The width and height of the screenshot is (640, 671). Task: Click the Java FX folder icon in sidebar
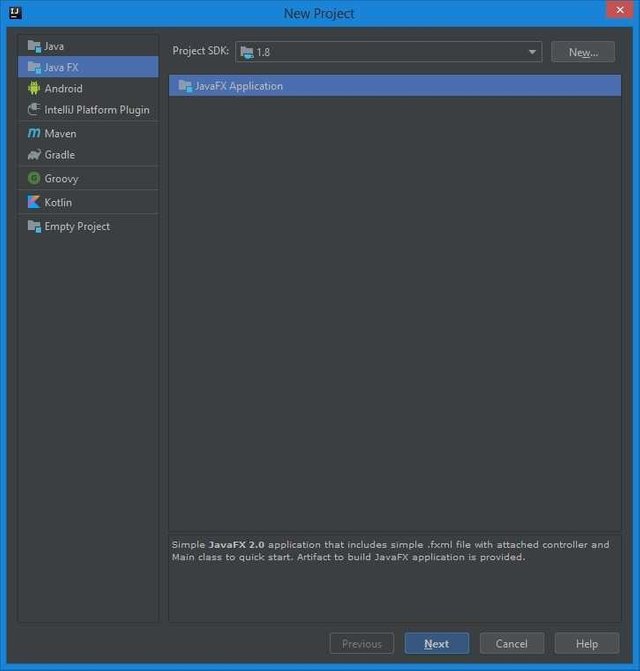34,67
